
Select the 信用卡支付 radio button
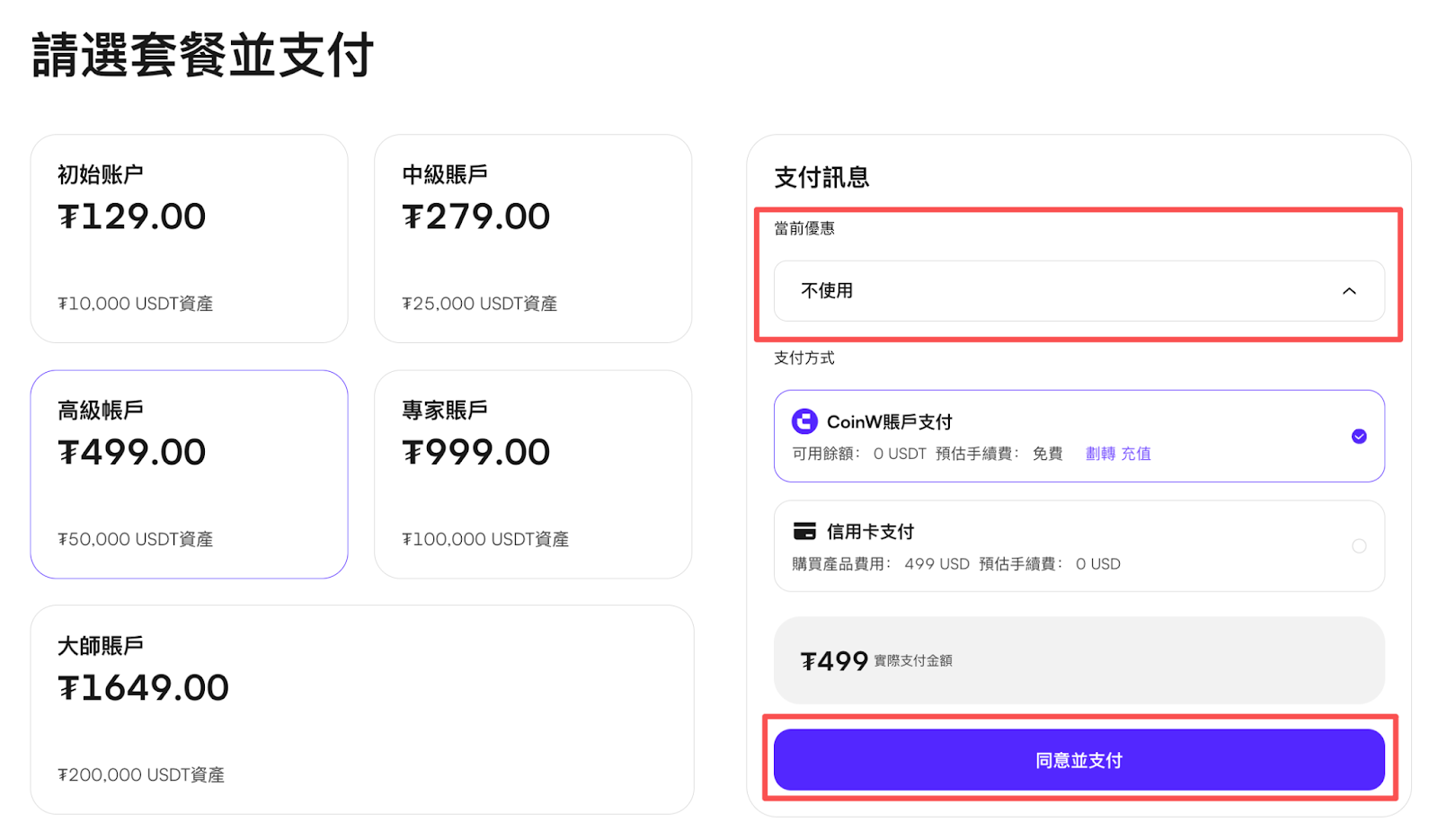tap(1359, 546)
